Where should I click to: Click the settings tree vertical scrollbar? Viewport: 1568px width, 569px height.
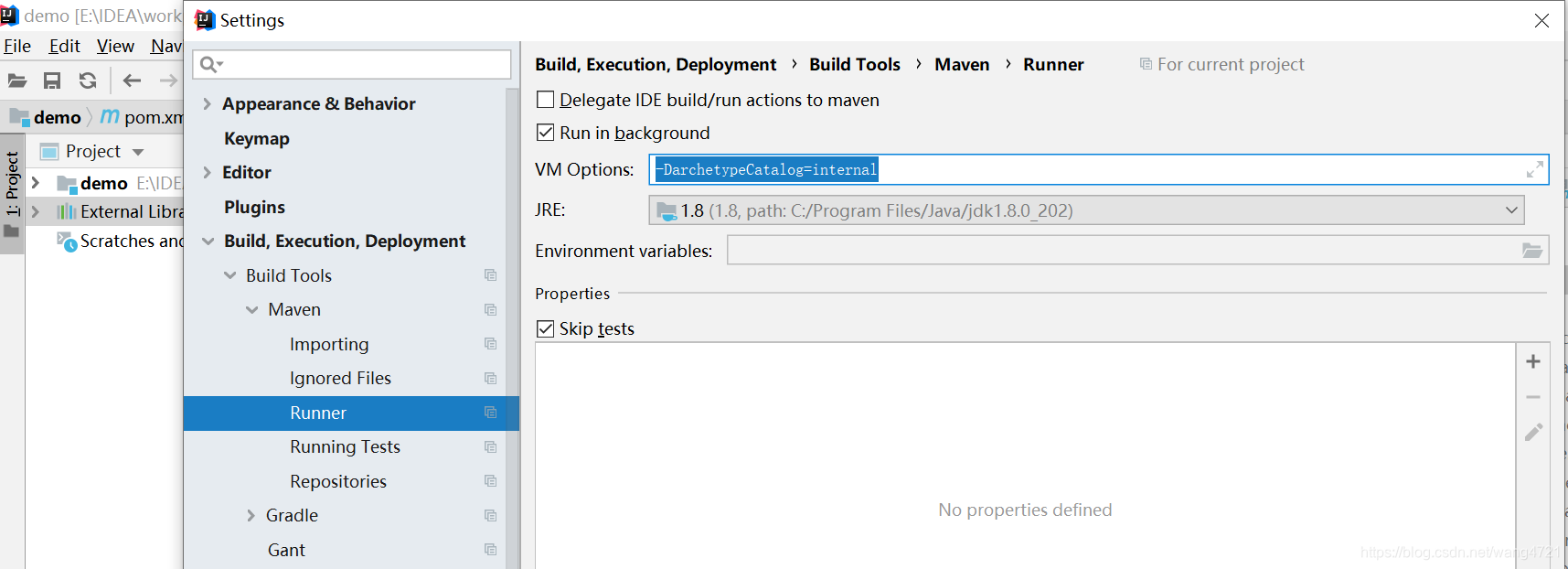tap(512, 327)
